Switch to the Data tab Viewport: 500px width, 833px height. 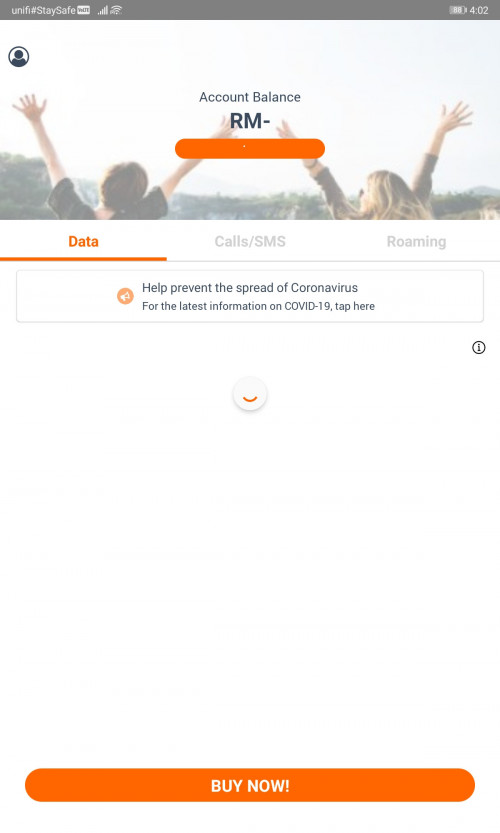click(x=83, y=241)
